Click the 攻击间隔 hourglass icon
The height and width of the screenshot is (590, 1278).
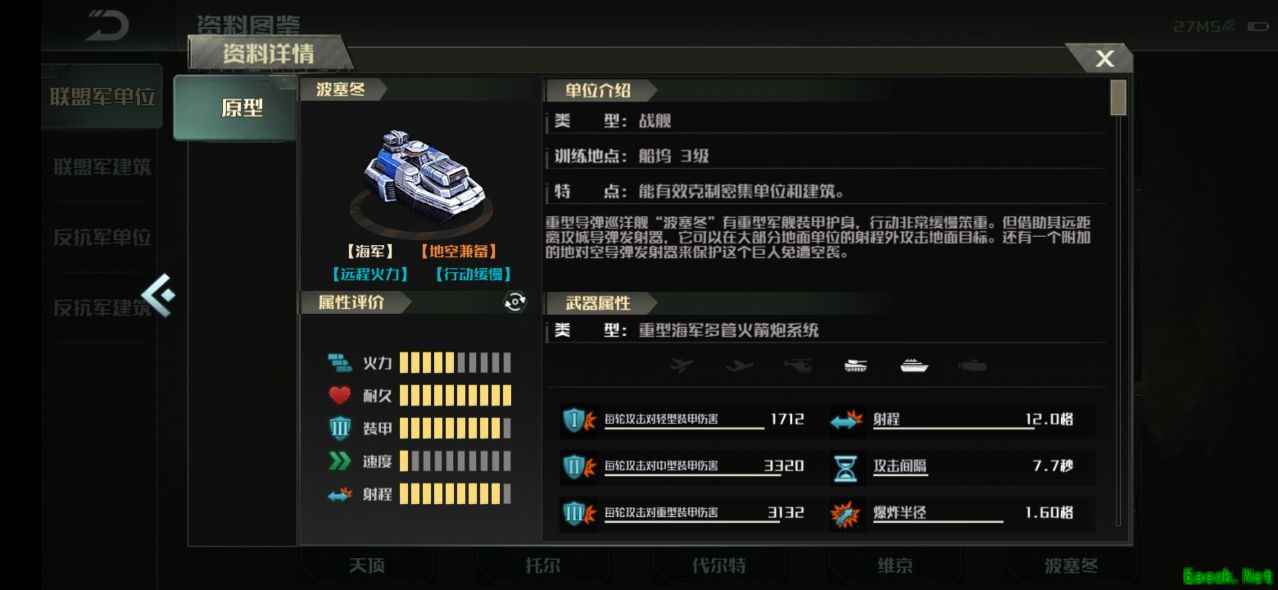click(846, 467)
